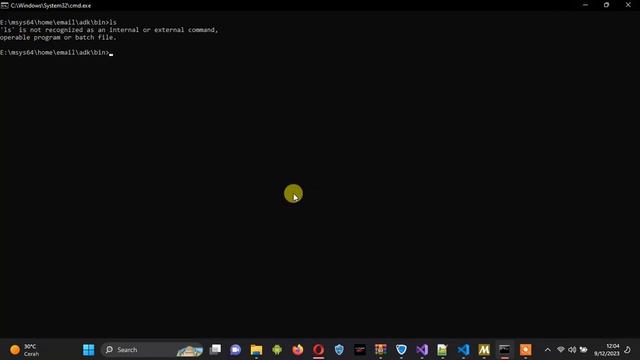Screen dimensions: 640x360
Task: Open battery status in system tray
Action: click(584, 350)
